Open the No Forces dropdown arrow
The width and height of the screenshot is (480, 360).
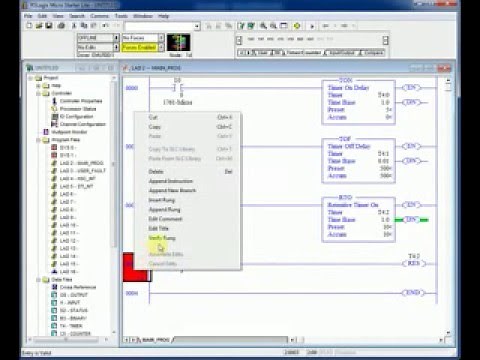[161, 38]
